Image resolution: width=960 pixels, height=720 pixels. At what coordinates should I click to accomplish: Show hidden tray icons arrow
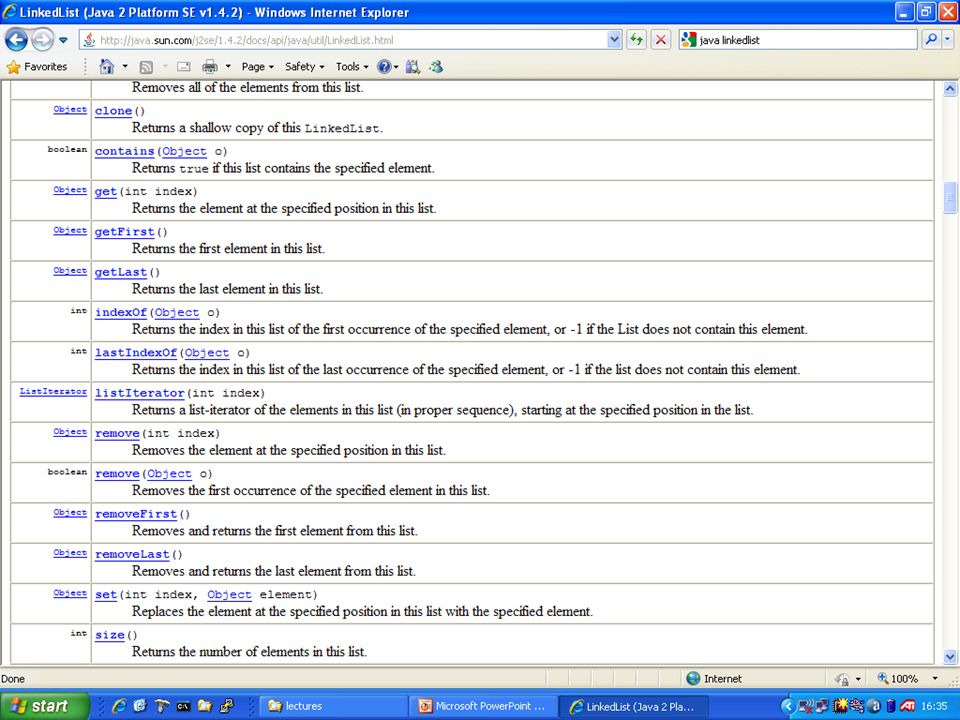[788, 706]
